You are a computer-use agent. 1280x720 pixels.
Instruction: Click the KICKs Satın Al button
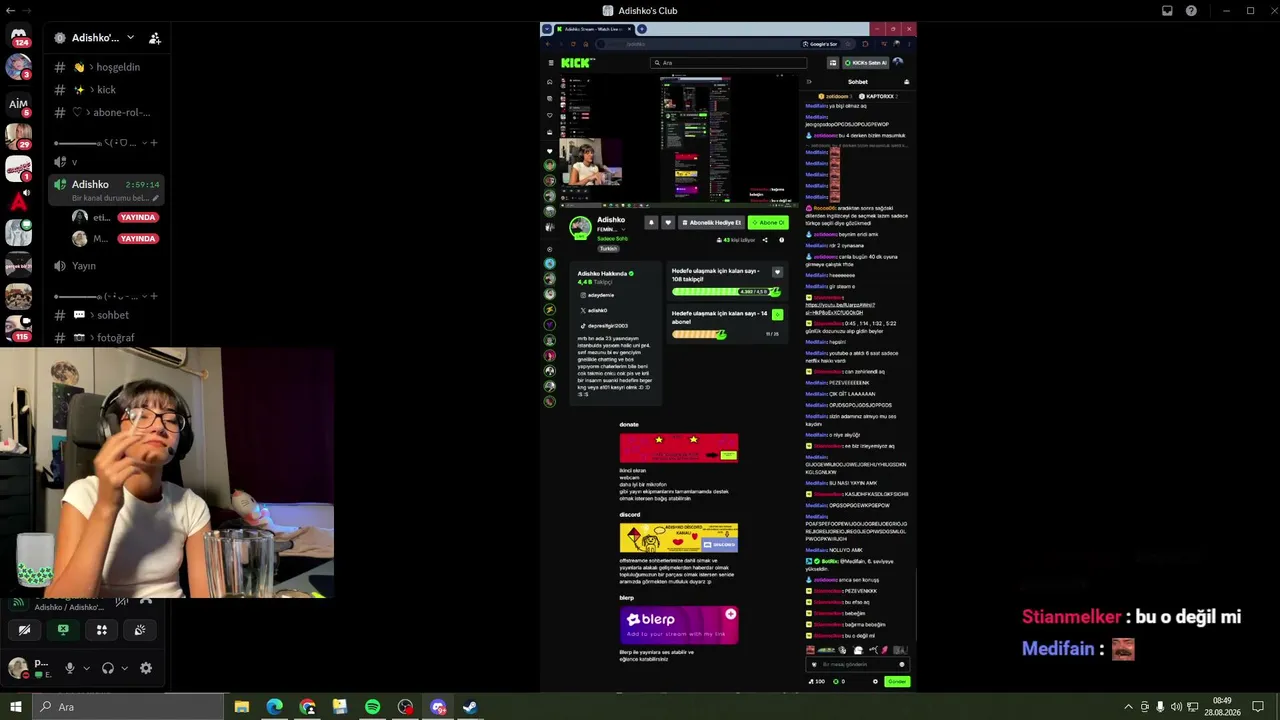866,63
